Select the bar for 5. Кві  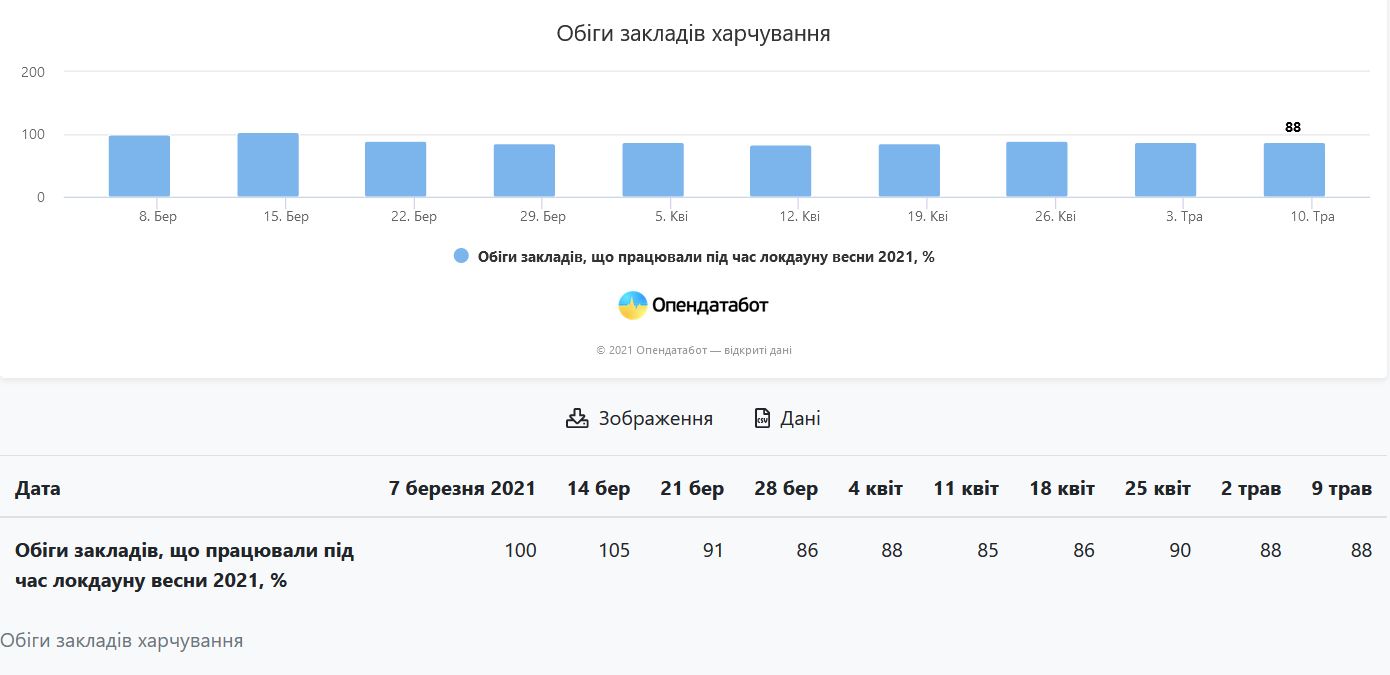point(652,168)
